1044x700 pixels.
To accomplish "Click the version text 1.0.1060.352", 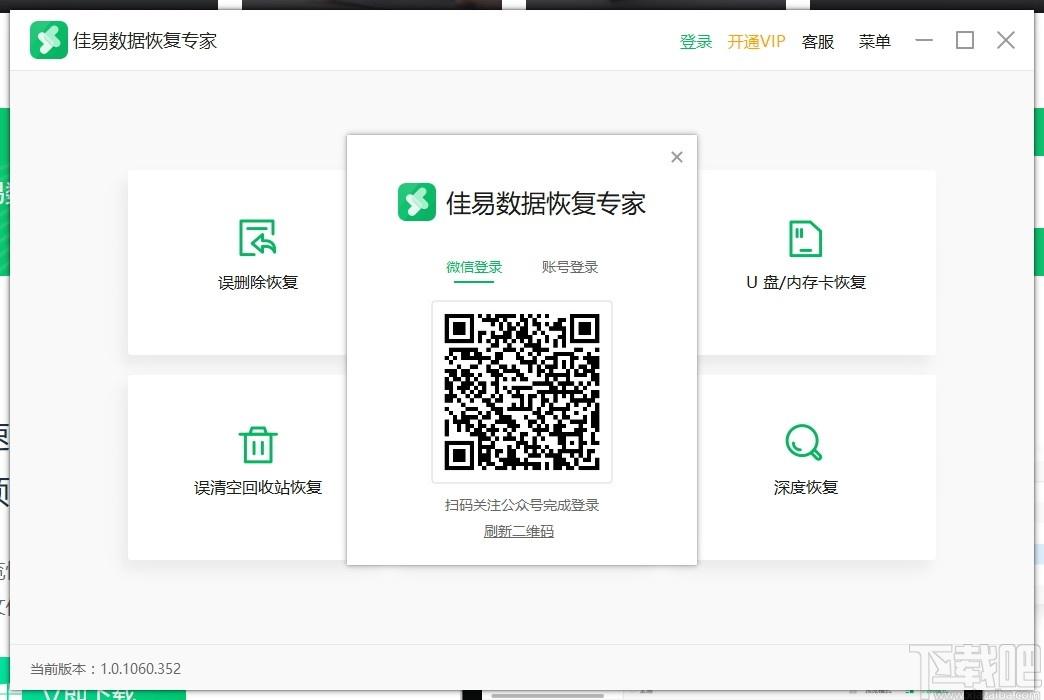I will (140, 669).
